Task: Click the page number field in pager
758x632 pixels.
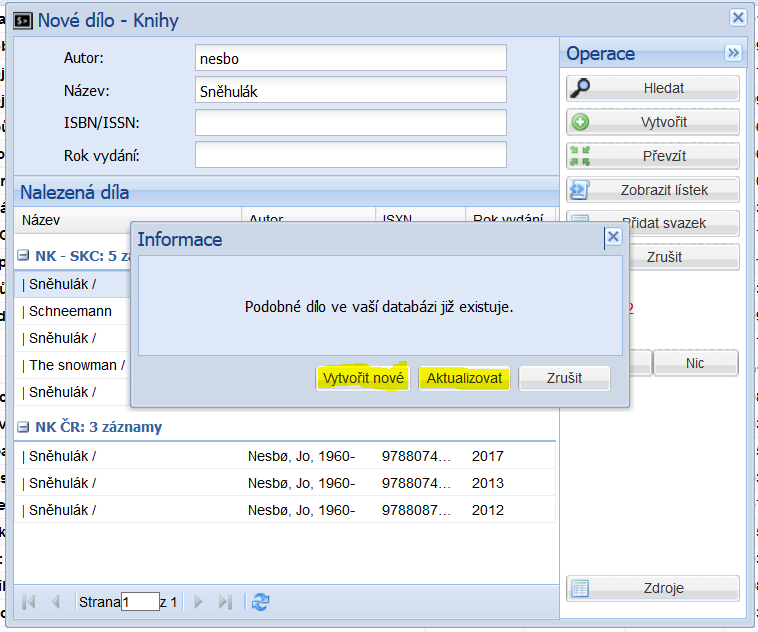Action: tap(140, 602)
